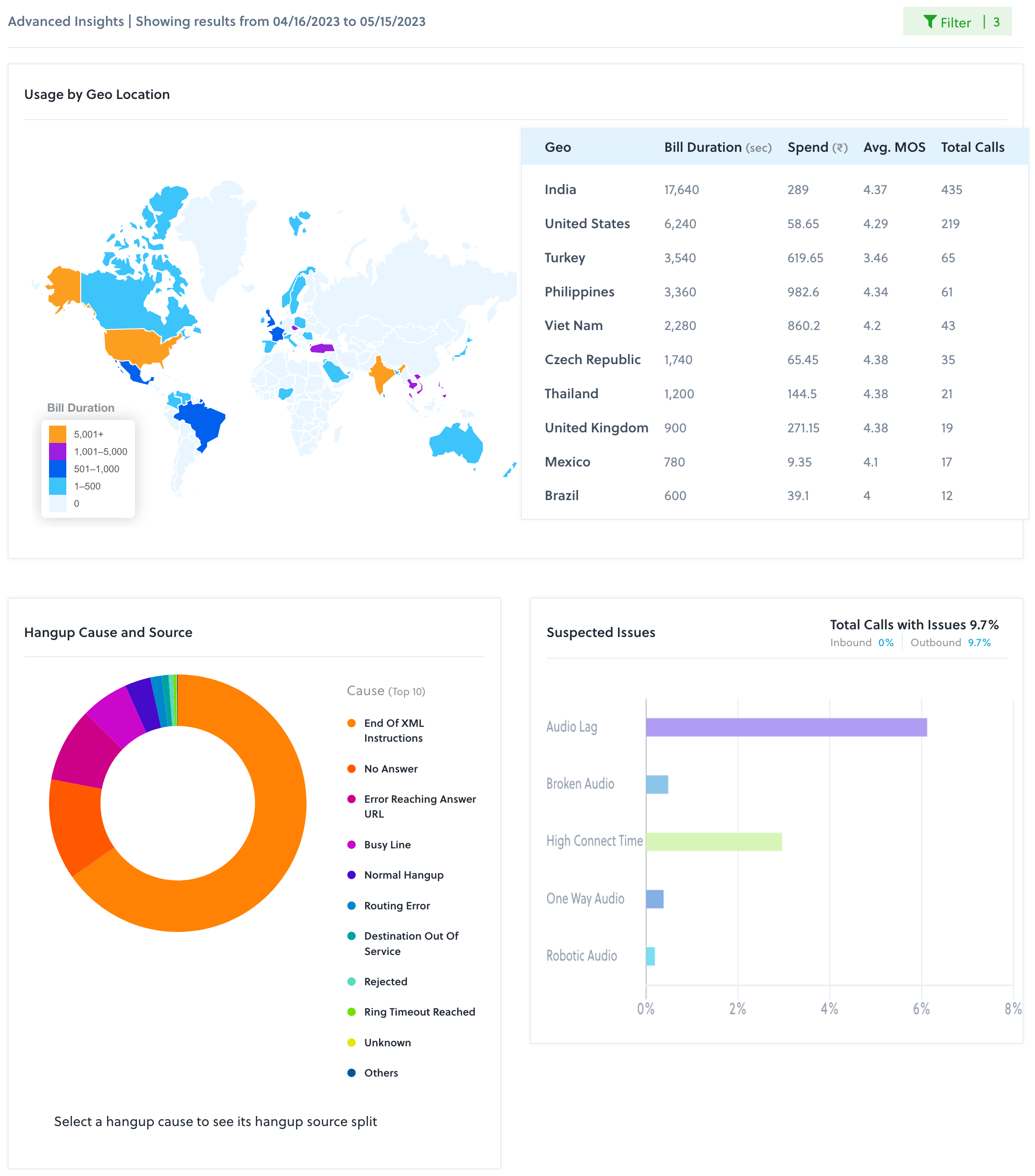Click the Rejected legend dot
1035x1176 pixels.
[352, 981]
